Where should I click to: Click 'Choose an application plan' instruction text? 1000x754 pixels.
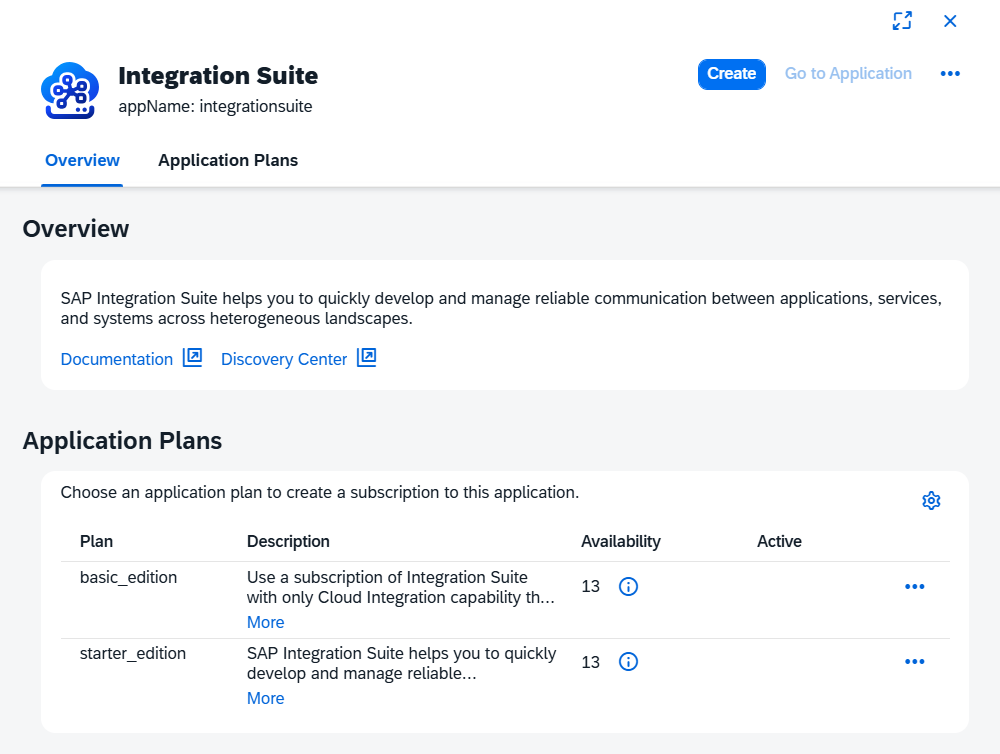click(320, 492)
